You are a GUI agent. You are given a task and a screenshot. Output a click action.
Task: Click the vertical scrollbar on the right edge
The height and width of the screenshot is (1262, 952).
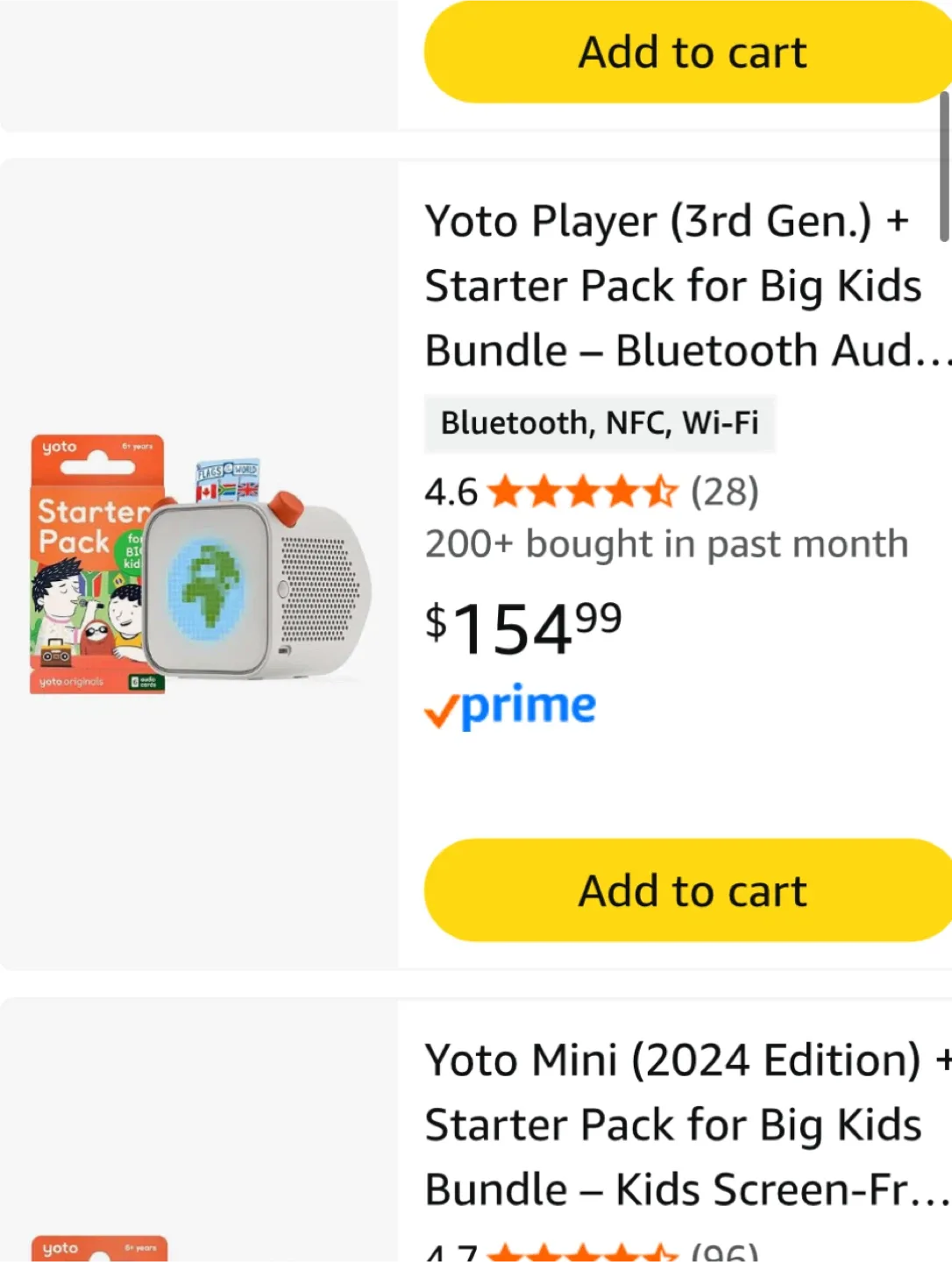pos(944,167)
